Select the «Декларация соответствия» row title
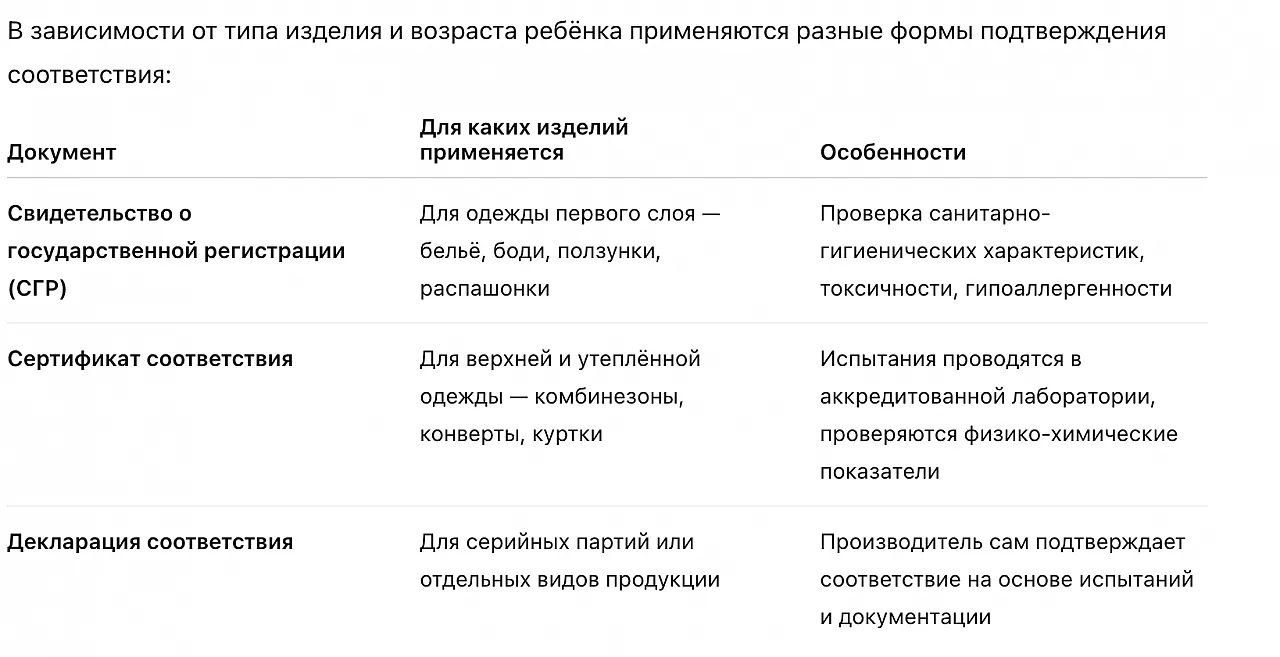Viewport: 1280px width, 657px height. [150, 542]
